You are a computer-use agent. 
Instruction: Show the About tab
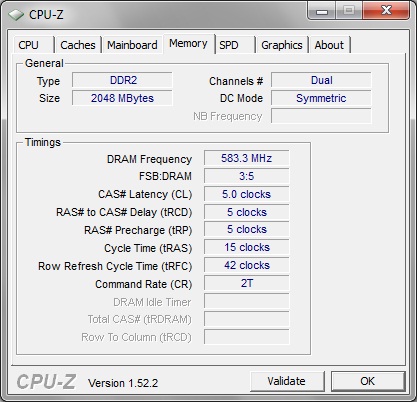click(329, 45)
